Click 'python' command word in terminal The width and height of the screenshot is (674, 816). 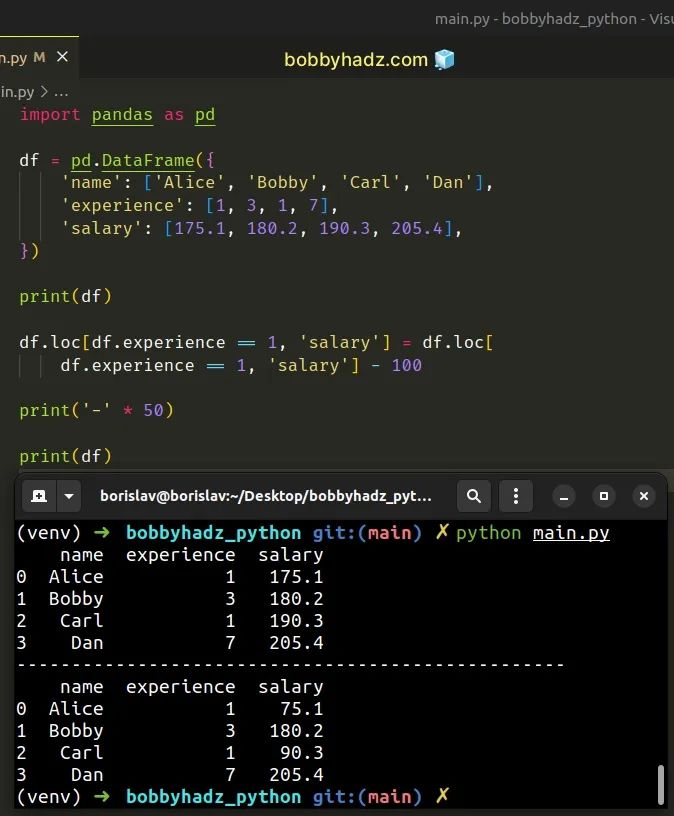click(x=488, y=533)
